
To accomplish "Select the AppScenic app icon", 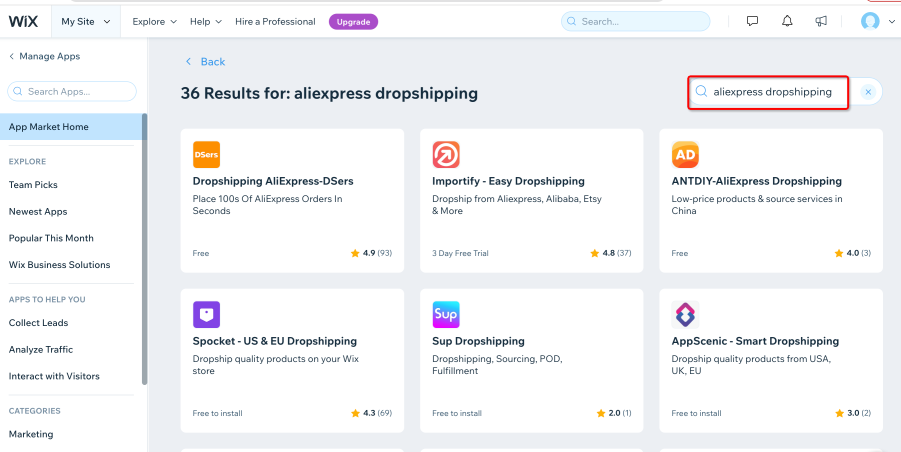I will [x=685, y=315].
